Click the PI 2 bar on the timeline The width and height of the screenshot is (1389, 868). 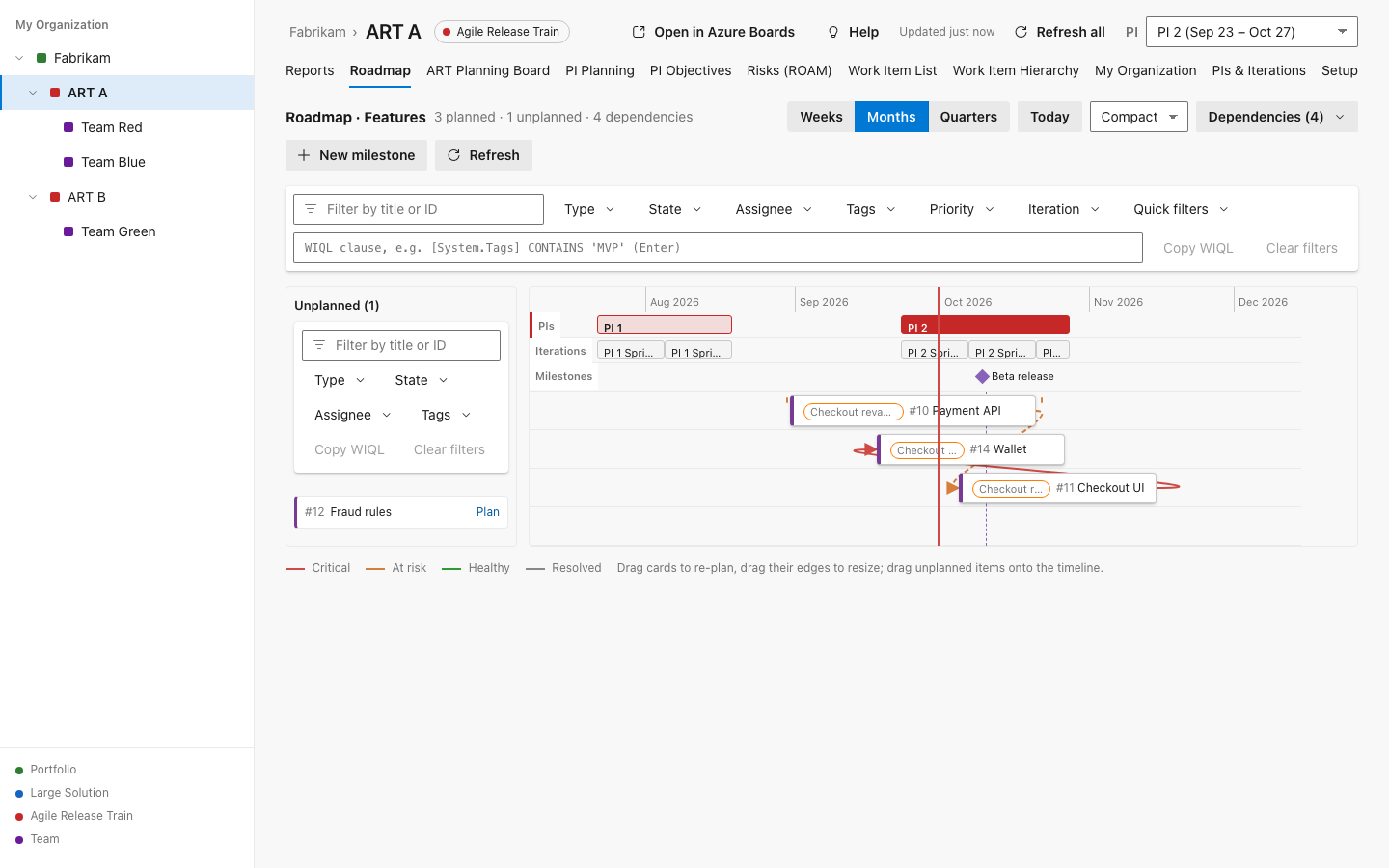coord(985,325)
